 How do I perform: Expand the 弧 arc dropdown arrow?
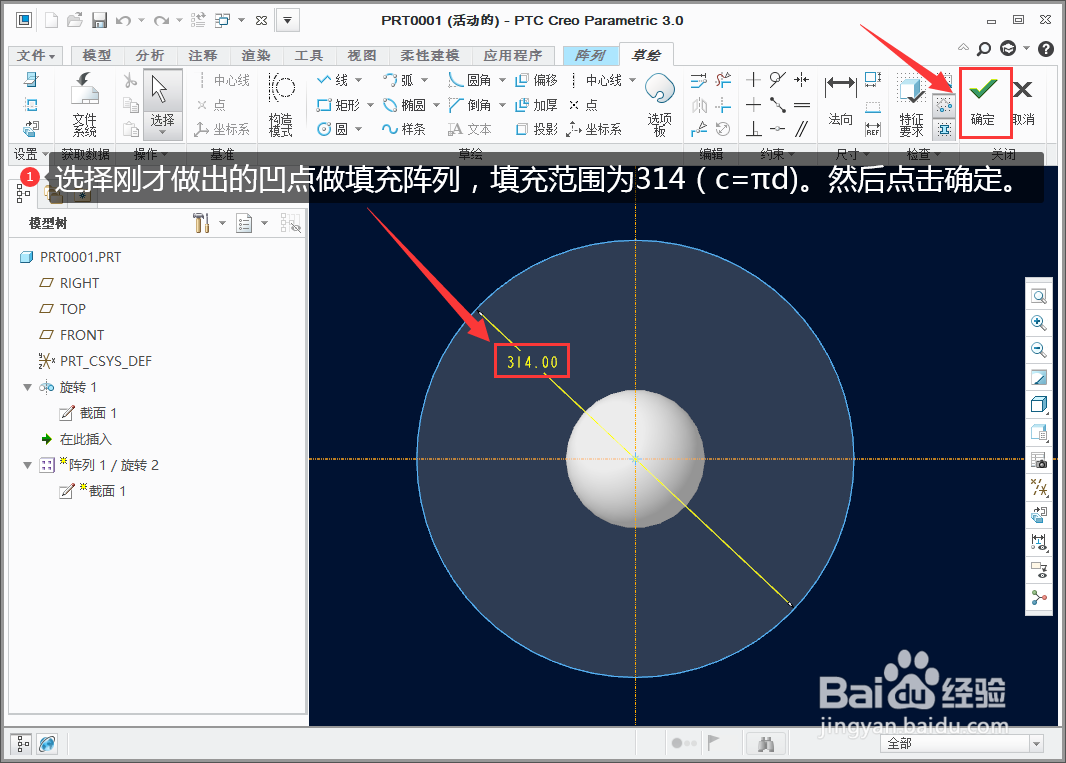(x=425, y=80)
